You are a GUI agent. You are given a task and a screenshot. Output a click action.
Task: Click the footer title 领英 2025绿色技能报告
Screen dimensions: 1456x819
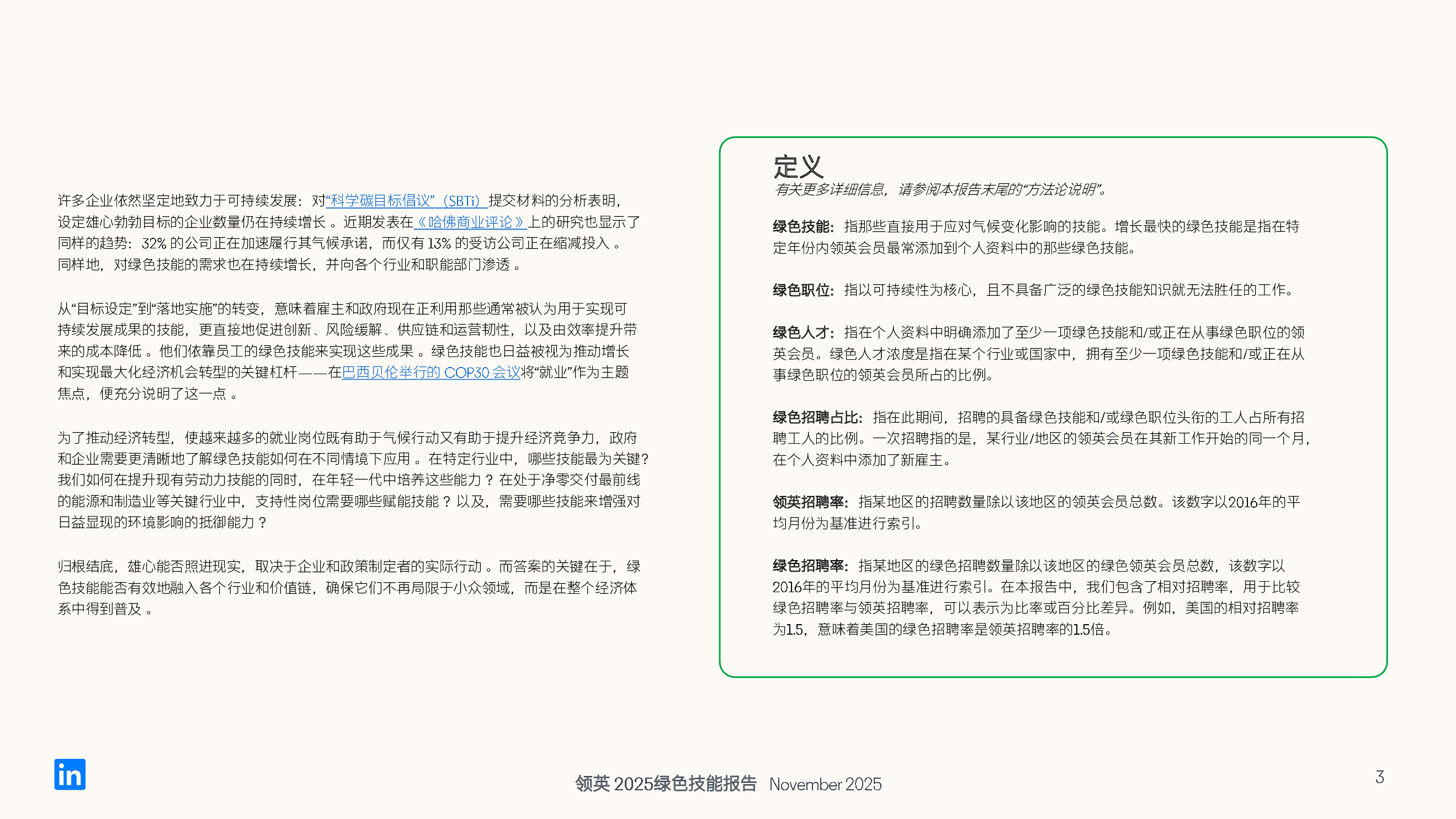(665, 784)
